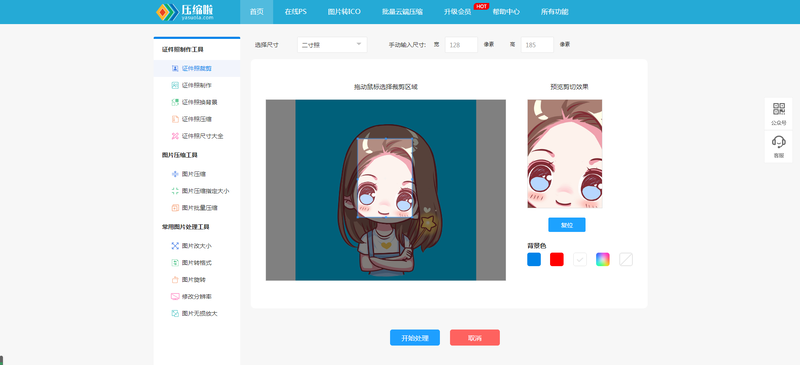Click inside the crop selection box on the face
This screenshot has height=365, width=800.
click(x=385, y=178)
